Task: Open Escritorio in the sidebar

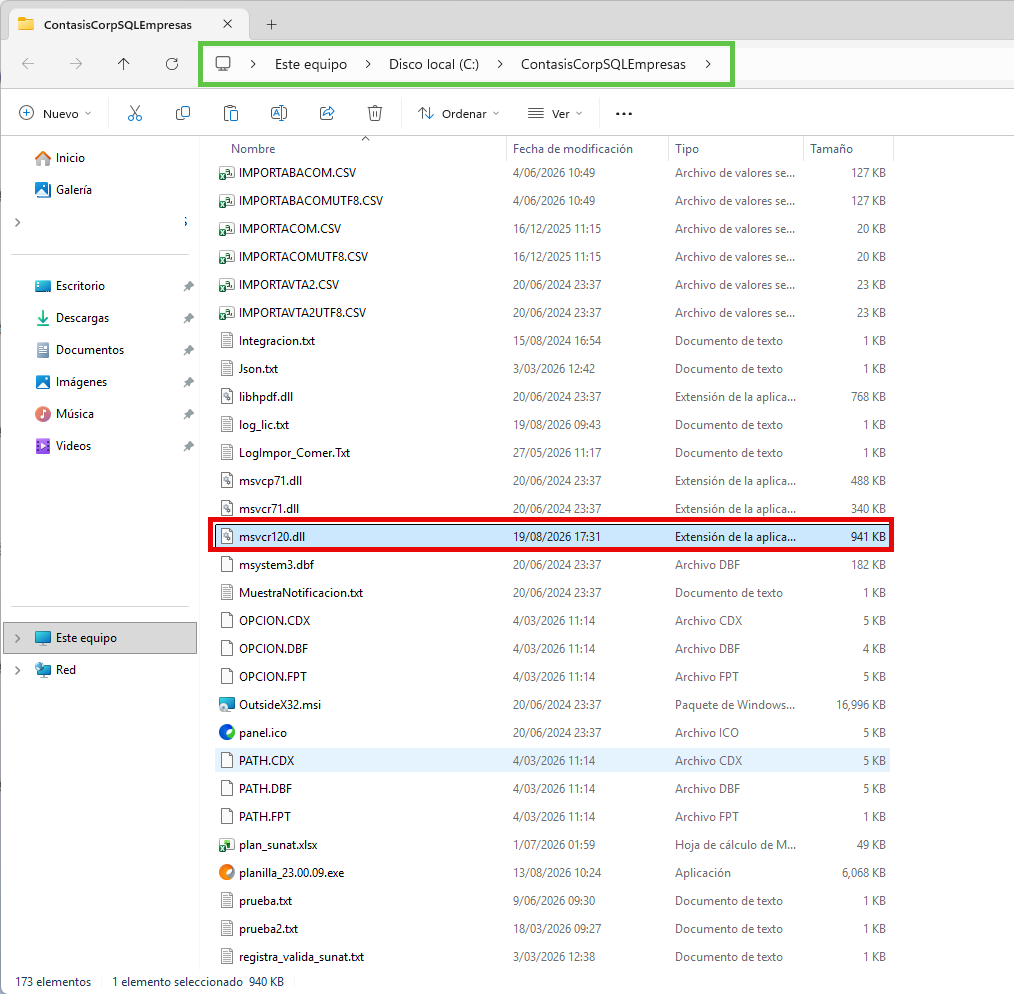Action: [x=80, y=286]
